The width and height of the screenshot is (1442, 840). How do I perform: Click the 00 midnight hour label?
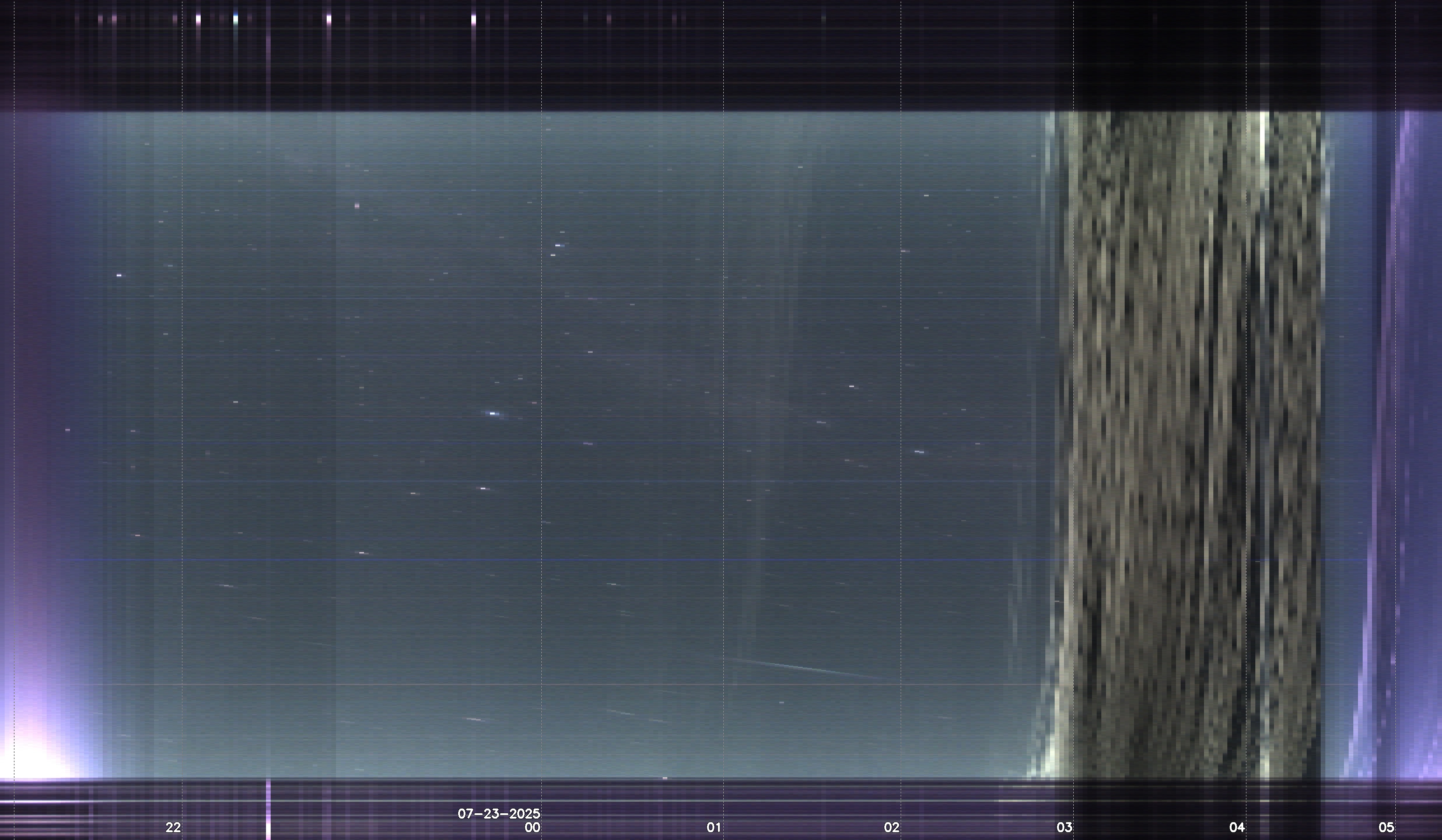(532, 828)
